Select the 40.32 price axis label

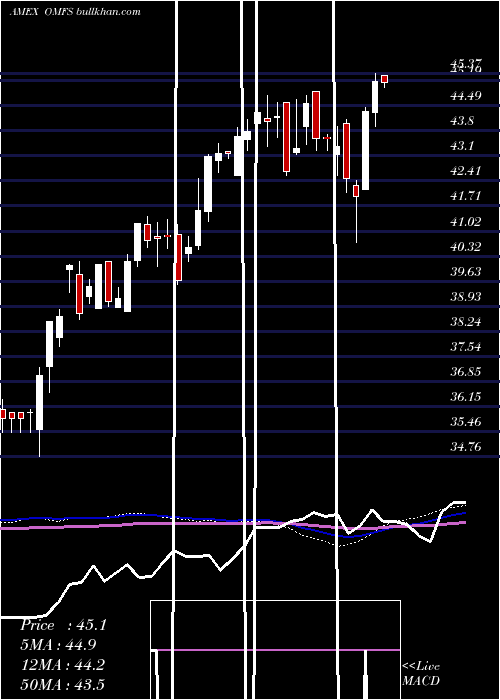466,246
